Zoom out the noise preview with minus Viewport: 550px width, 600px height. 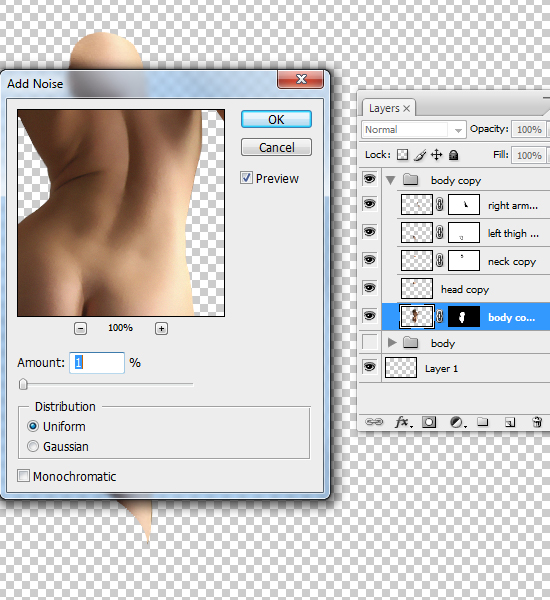[x=80, y=328]
